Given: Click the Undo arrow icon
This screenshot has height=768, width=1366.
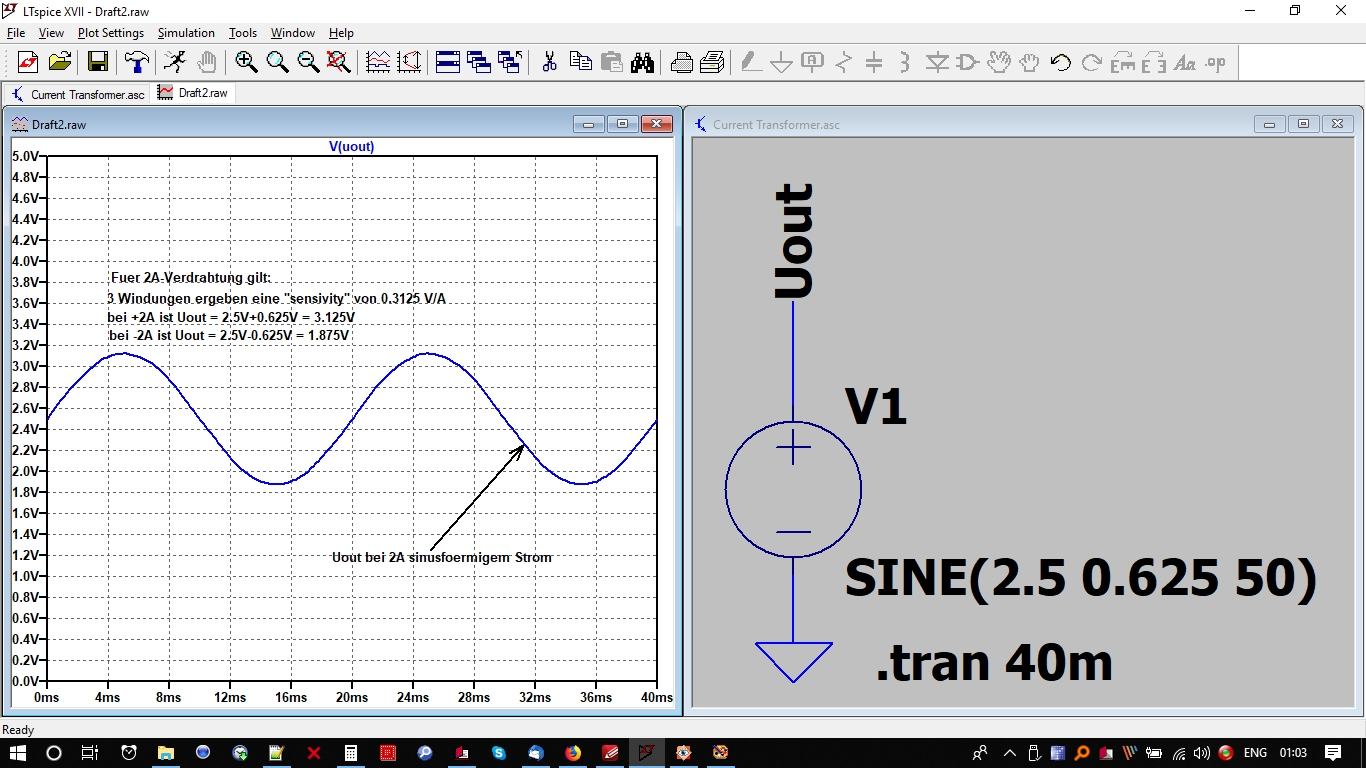Looking at the screenshot, I should 1061,62.
